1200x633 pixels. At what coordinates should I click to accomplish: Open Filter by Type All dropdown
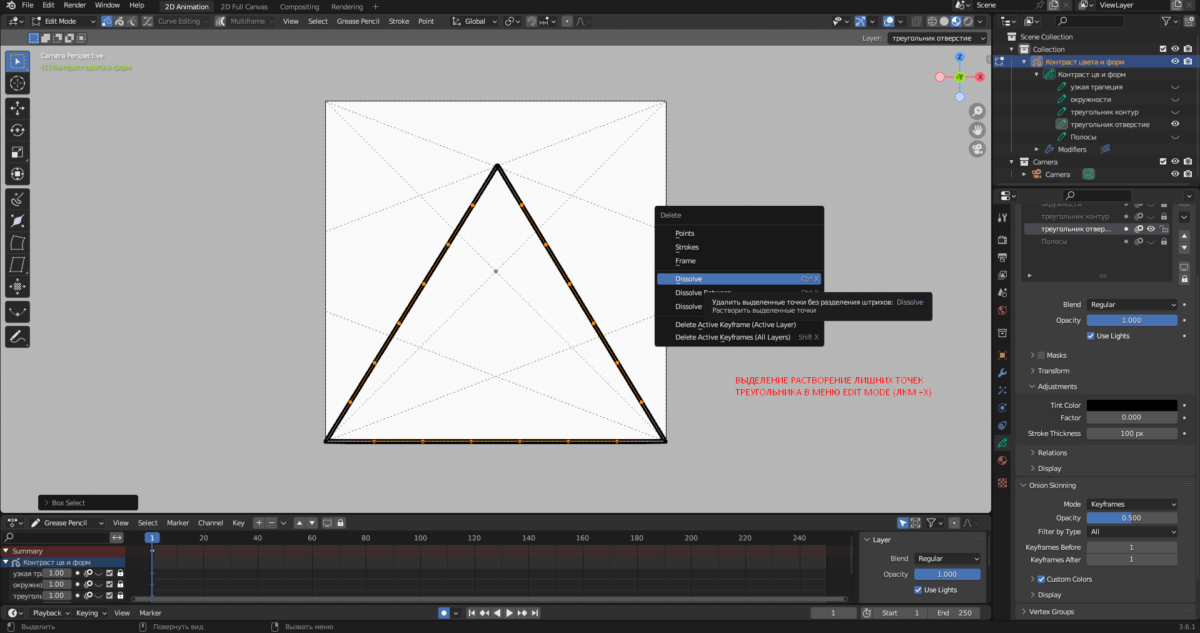click(x=1132, y=532)
